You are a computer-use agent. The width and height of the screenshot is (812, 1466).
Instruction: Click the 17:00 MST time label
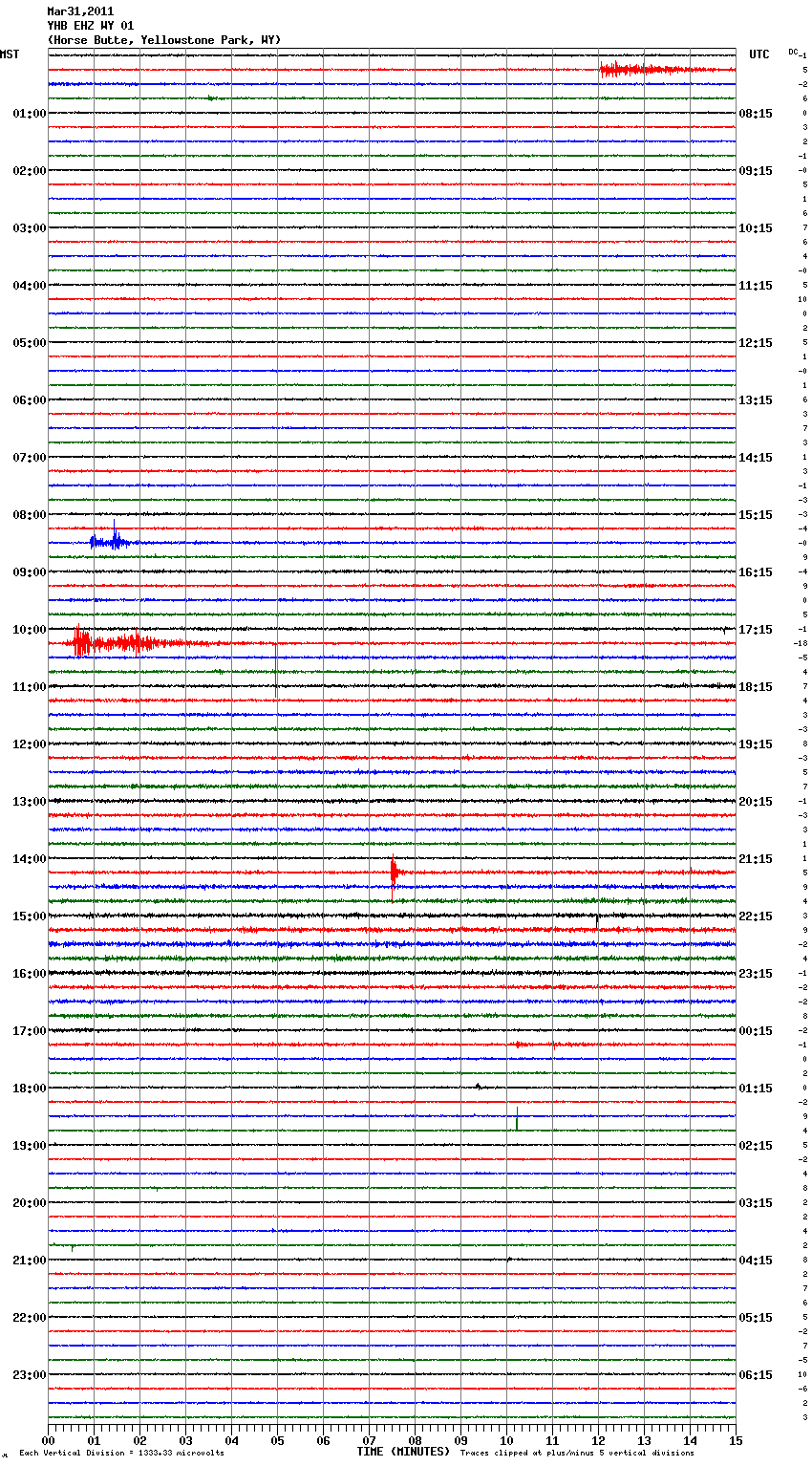pos(30,1031)
